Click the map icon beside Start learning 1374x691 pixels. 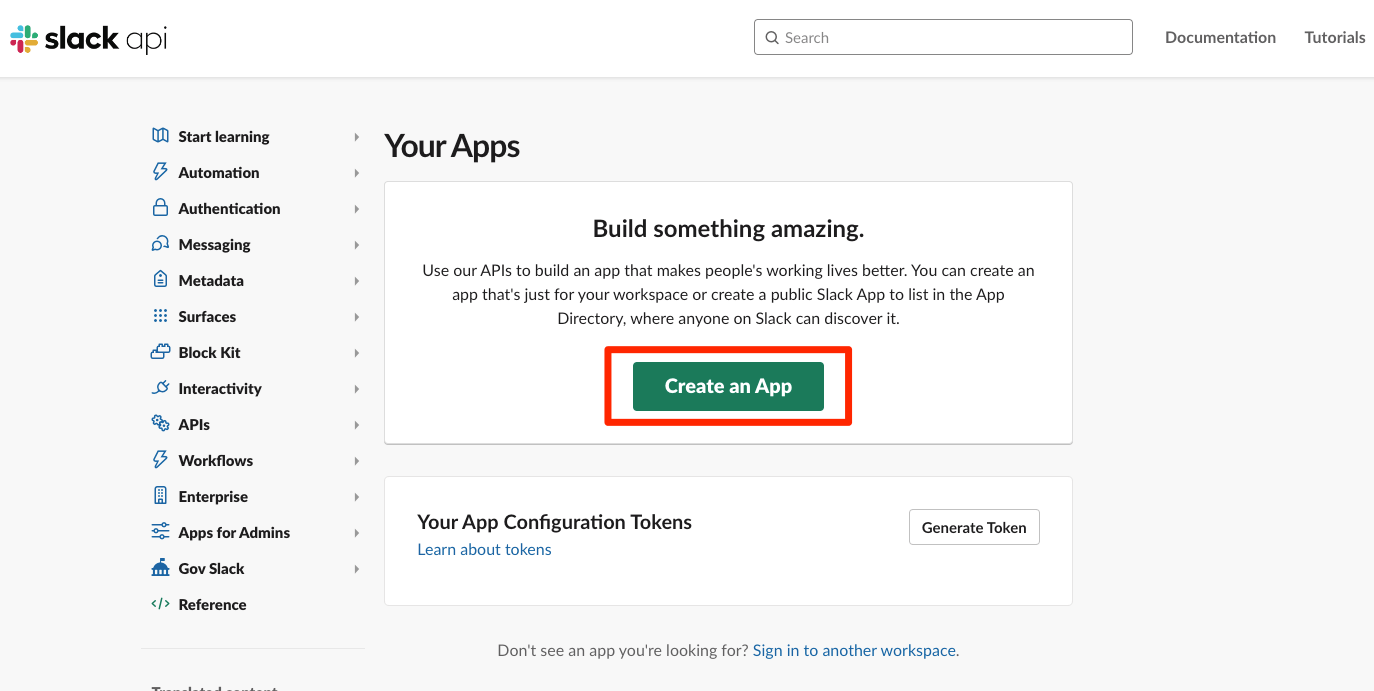pyautogui.click(x=160, y=136)
